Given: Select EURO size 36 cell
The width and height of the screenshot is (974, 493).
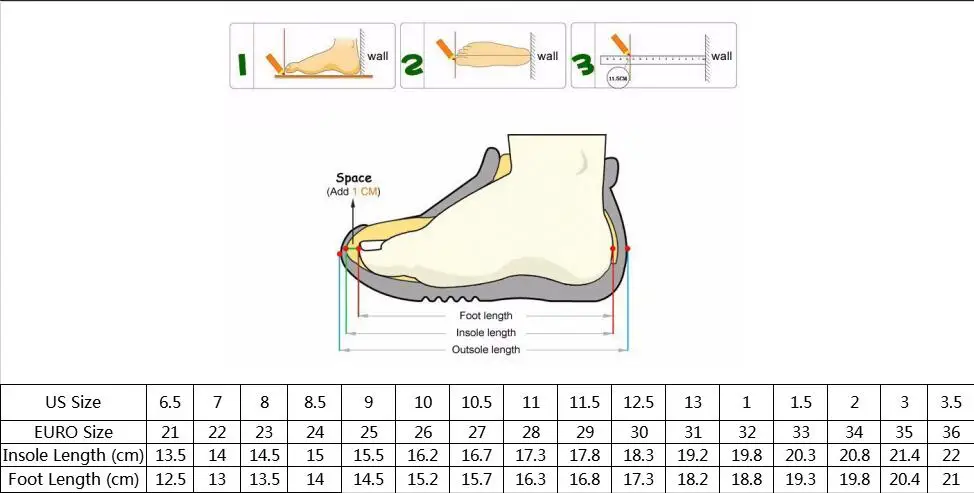Looking at the screenshot, I should (951, 432).
